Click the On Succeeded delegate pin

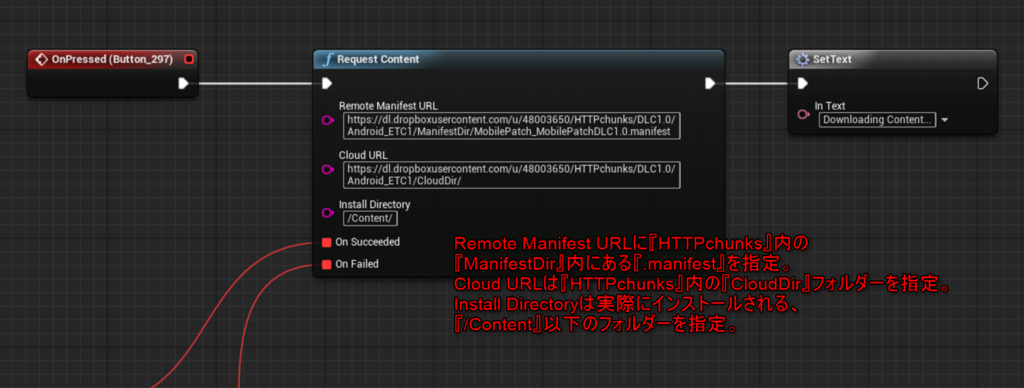click(x=327, y=242)
